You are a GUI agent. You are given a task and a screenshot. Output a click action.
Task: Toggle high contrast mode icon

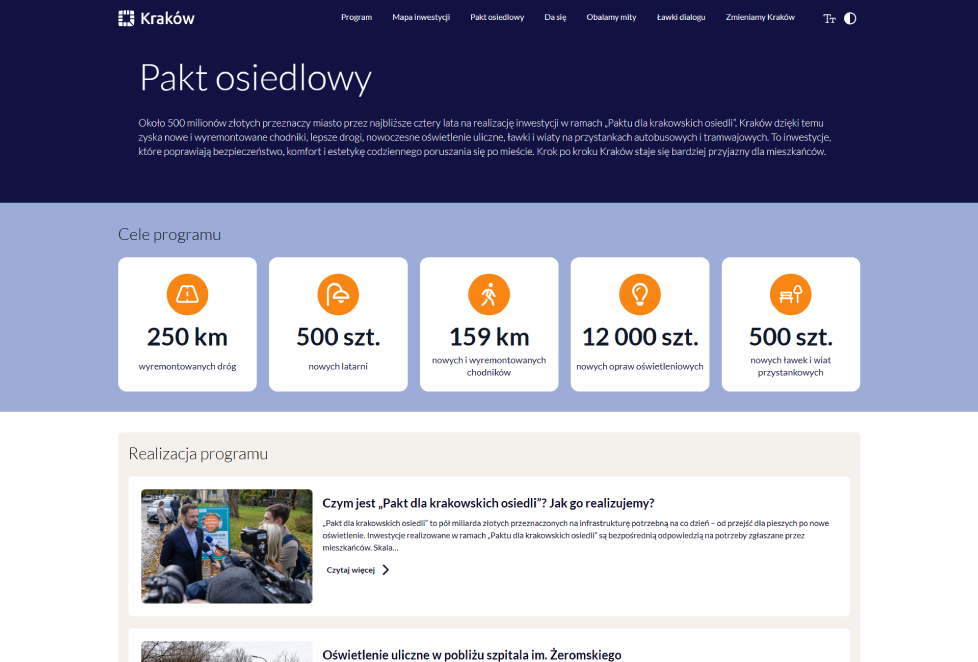pyautogui.click(x=850, y=18)
